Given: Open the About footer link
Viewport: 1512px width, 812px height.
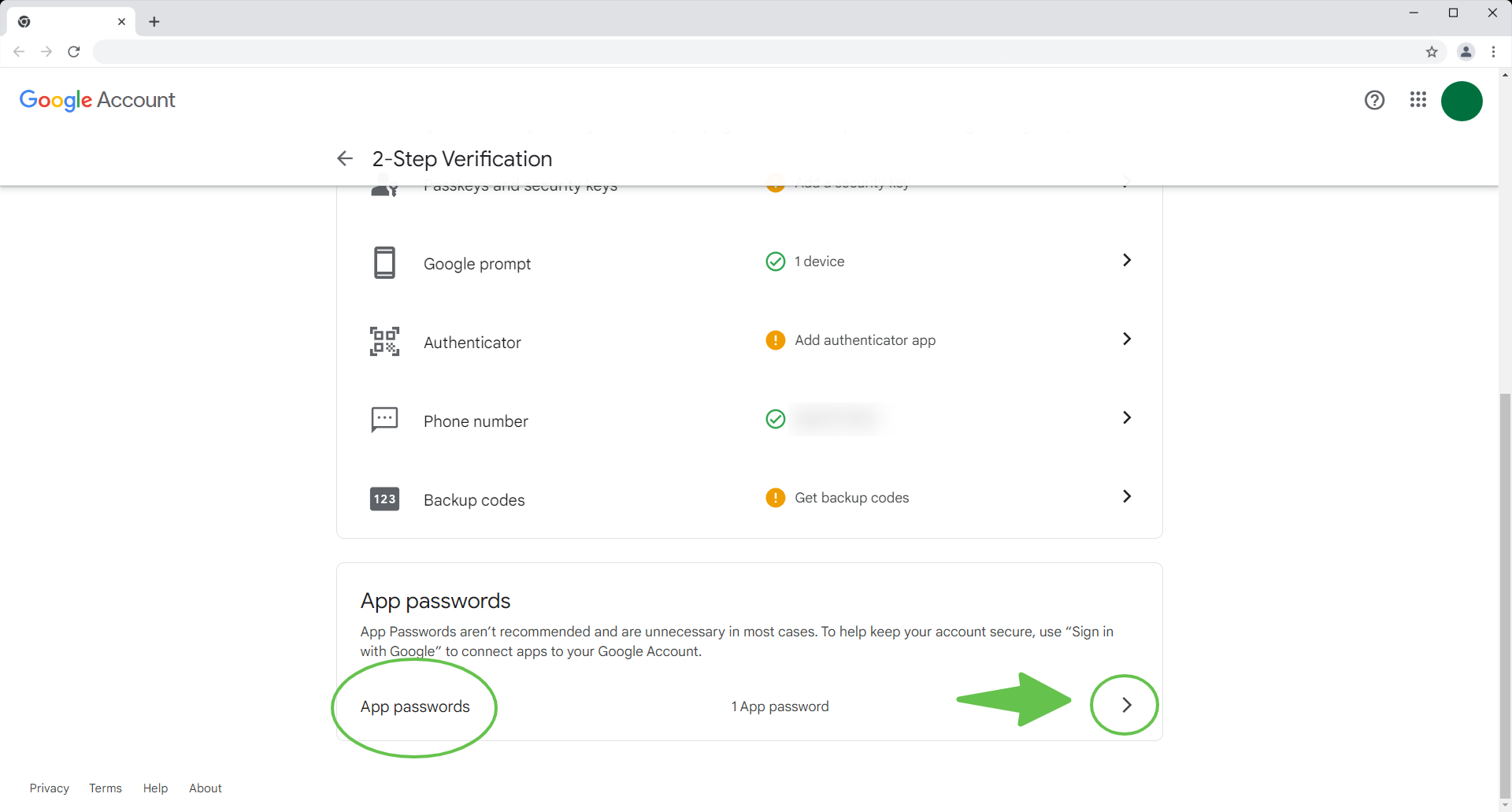Looking at the screenshot, I should point(206,788).
